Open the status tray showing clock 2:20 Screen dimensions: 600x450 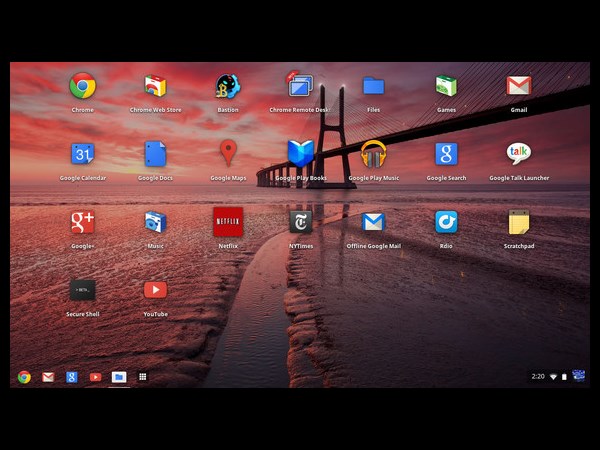tap(556, 377)
